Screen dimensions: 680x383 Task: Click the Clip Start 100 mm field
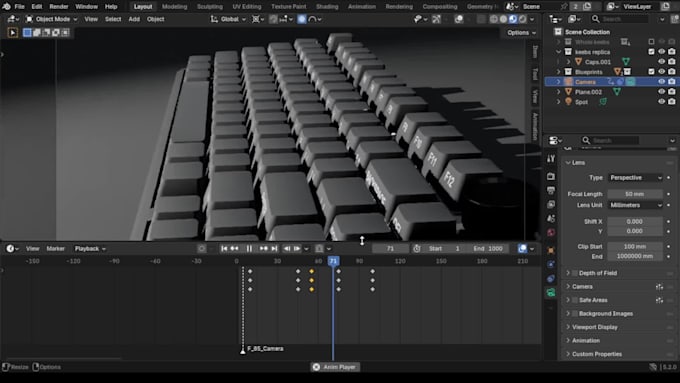point(635,246)
